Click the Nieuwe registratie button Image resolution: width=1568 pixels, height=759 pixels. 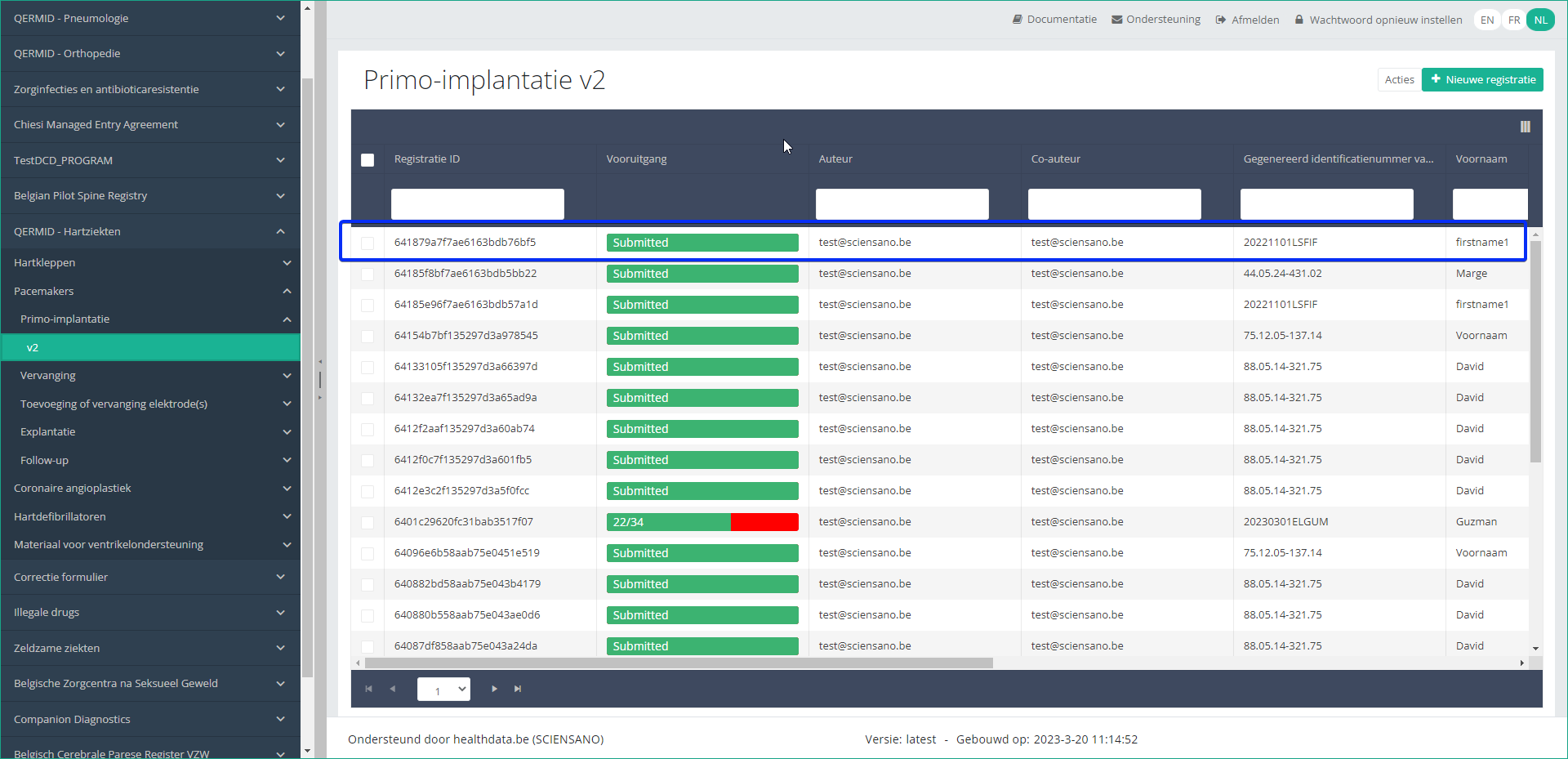[1482, 80]
